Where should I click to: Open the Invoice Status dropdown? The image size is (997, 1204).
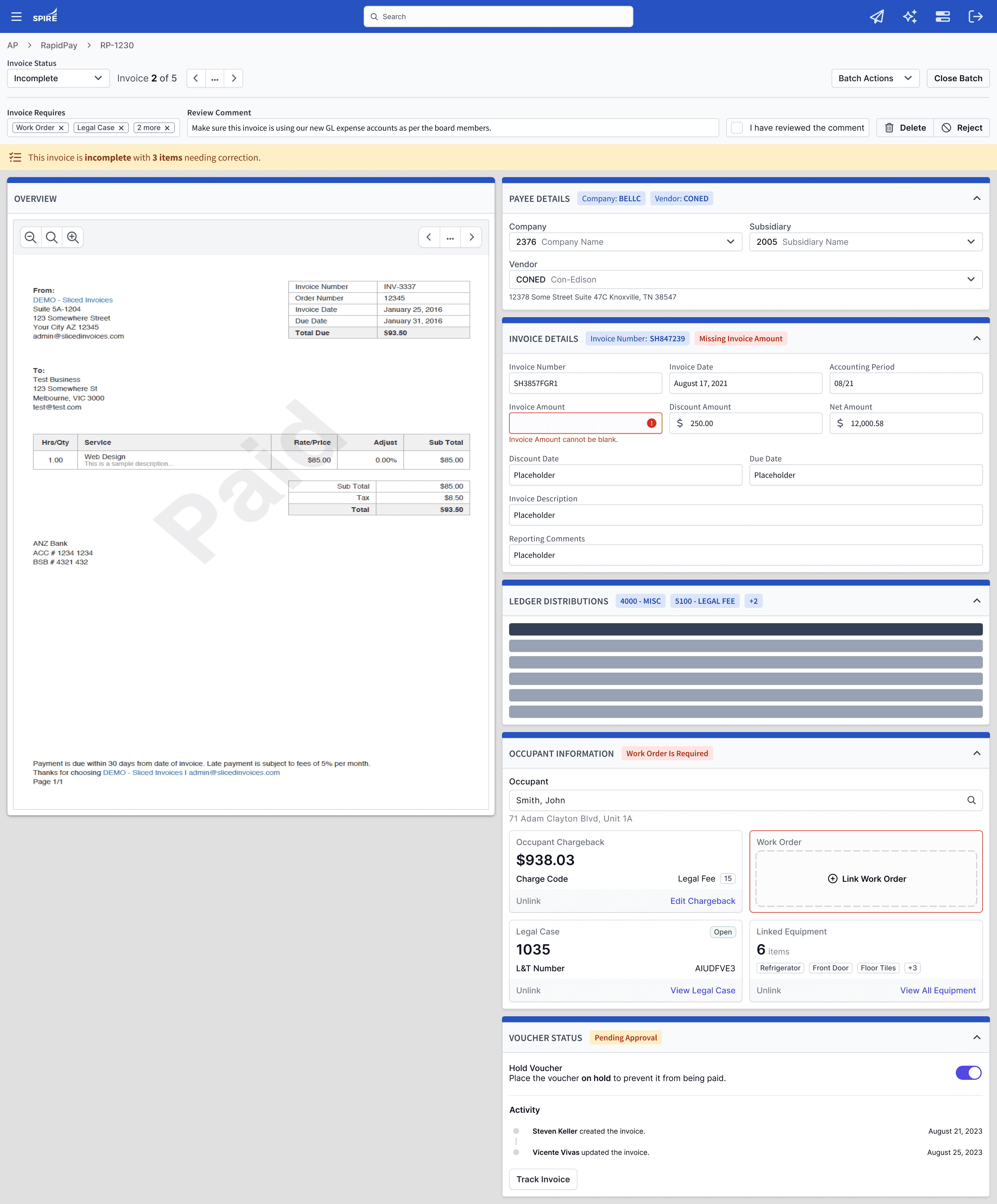pyautogui.click(x=58, y=79)
